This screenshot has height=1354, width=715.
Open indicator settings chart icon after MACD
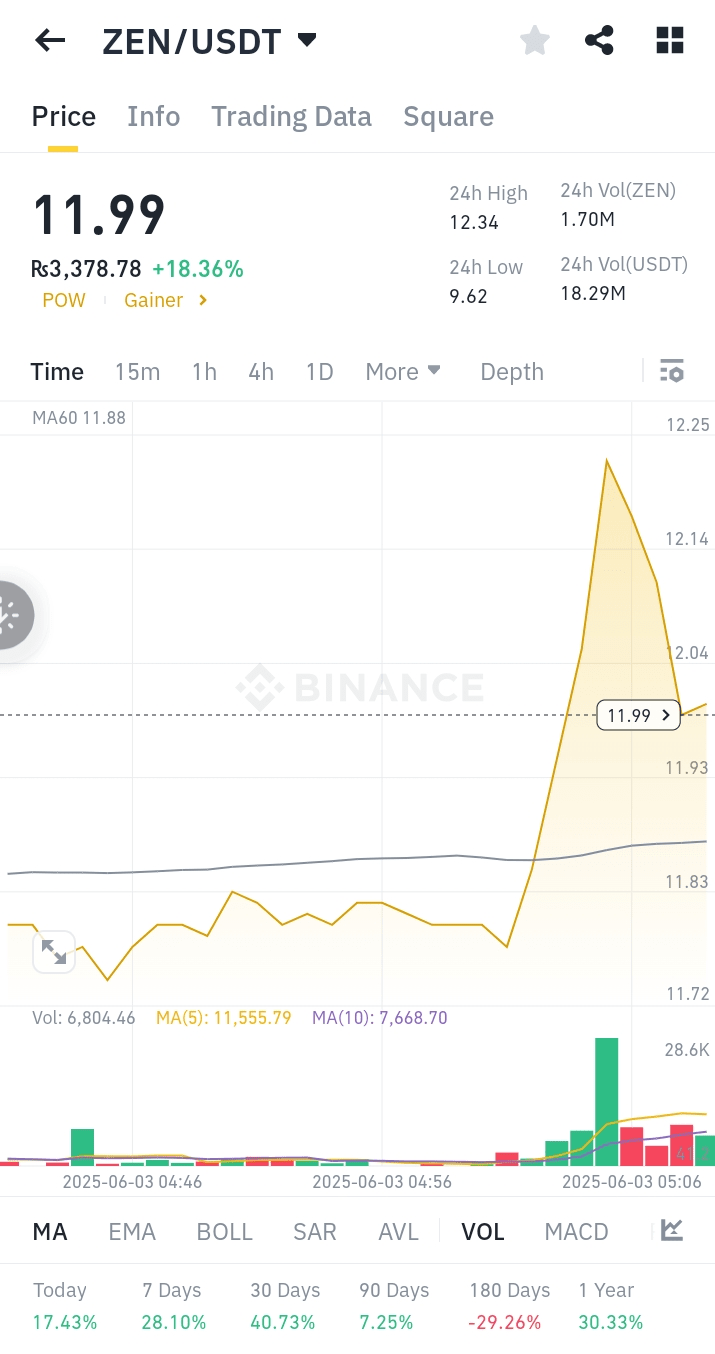point(672,1231)
